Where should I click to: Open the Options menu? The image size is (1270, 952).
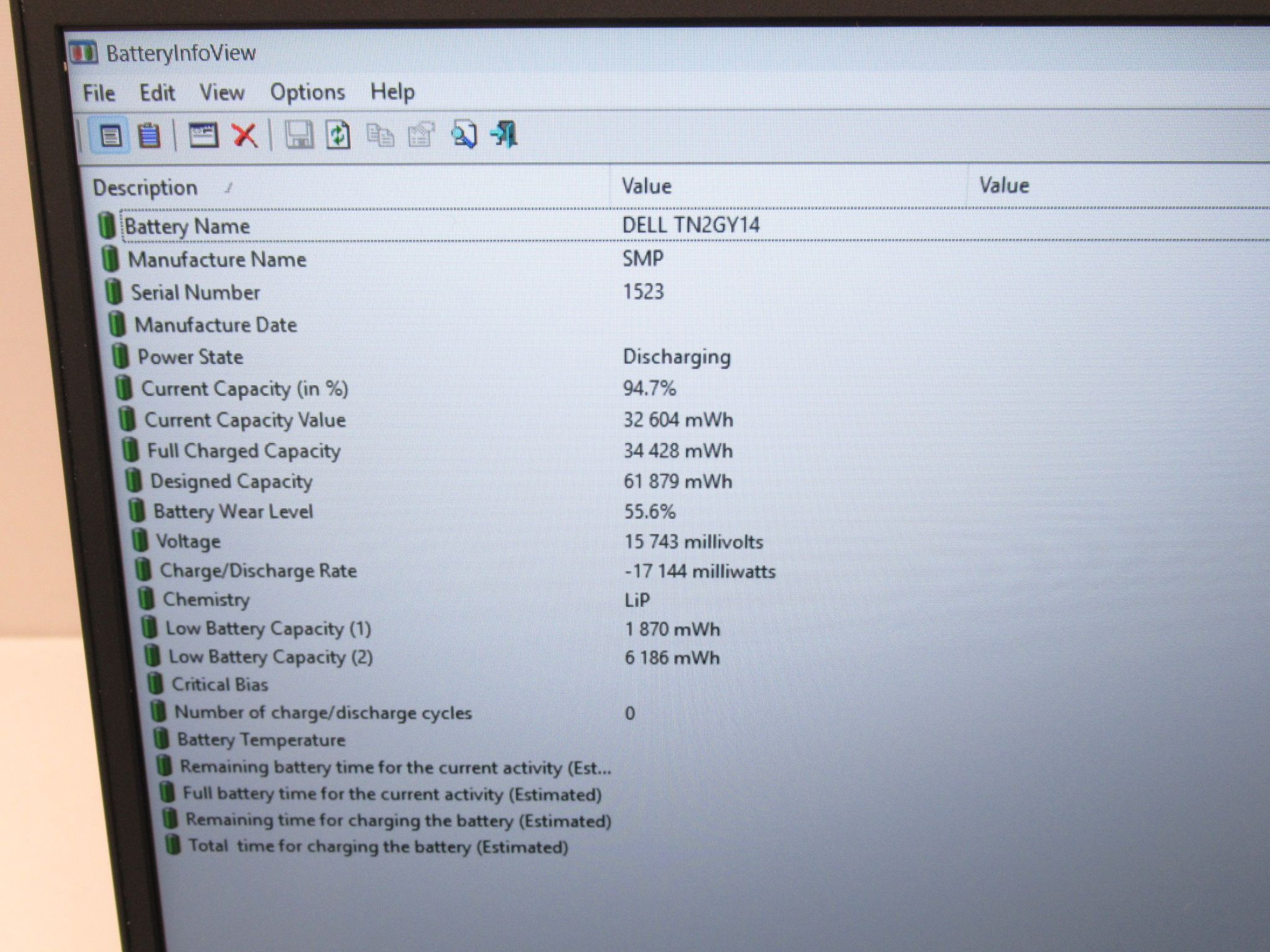308,92
